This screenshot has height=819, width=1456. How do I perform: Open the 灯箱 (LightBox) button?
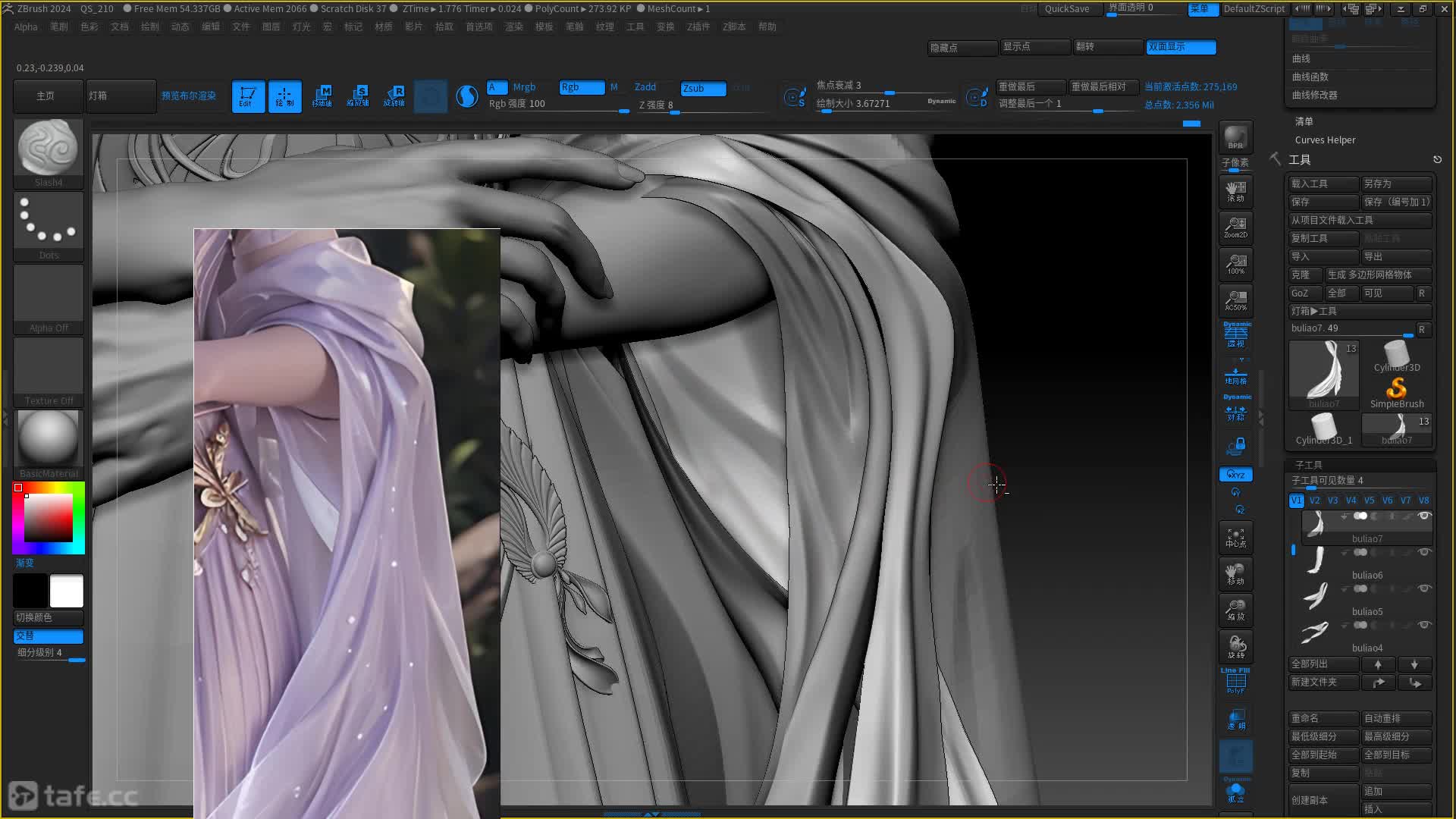(x=121, y=96)
